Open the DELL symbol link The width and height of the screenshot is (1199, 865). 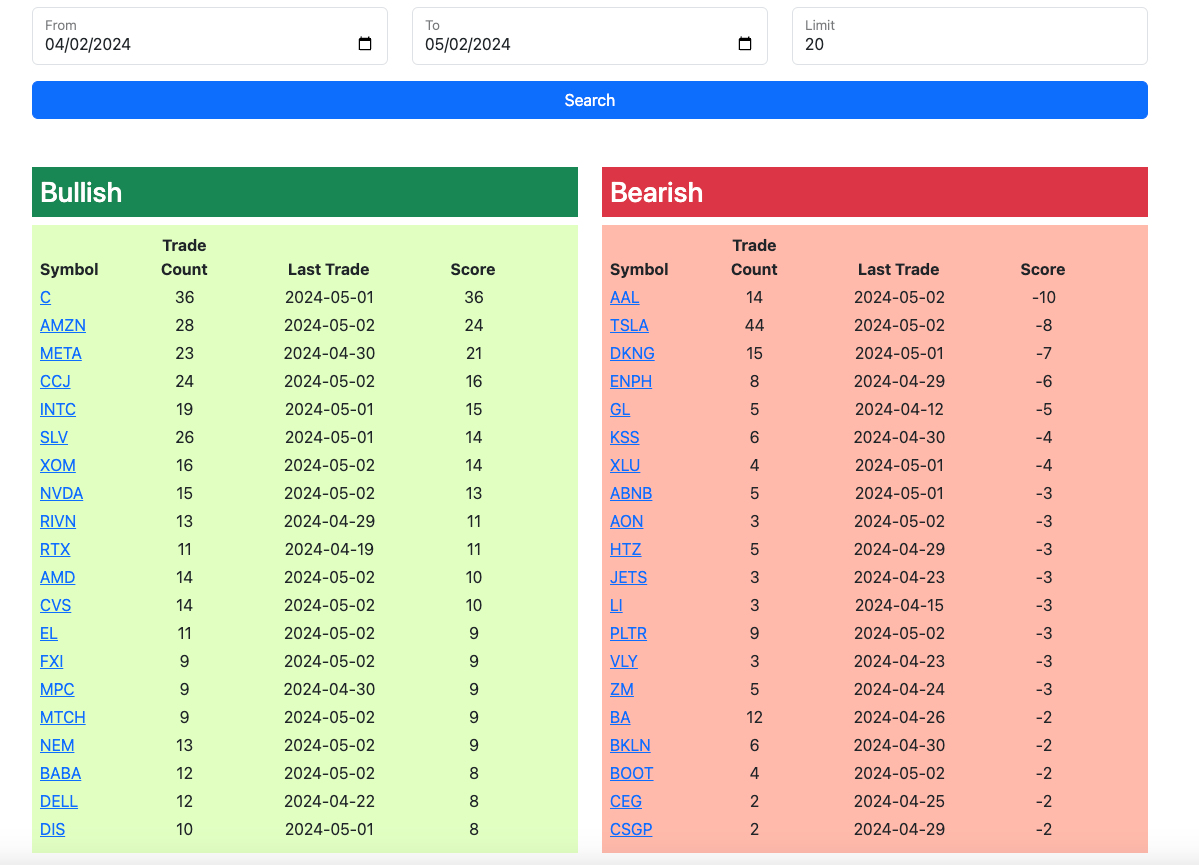pyautogui.click(x=59, y=802)
